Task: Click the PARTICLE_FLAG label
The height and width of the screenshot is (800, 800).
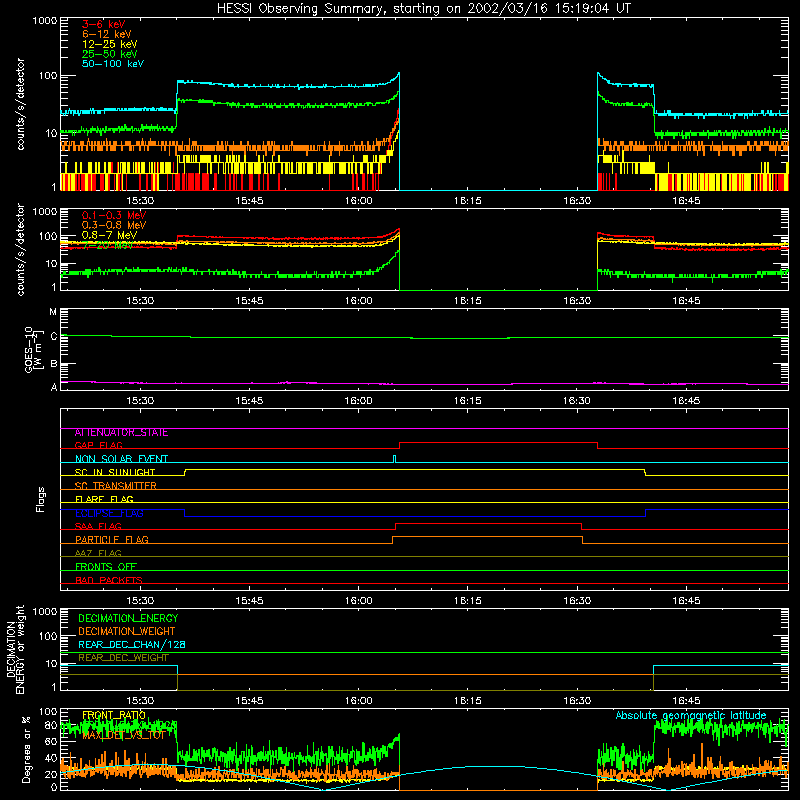Action: coord(112,539)
